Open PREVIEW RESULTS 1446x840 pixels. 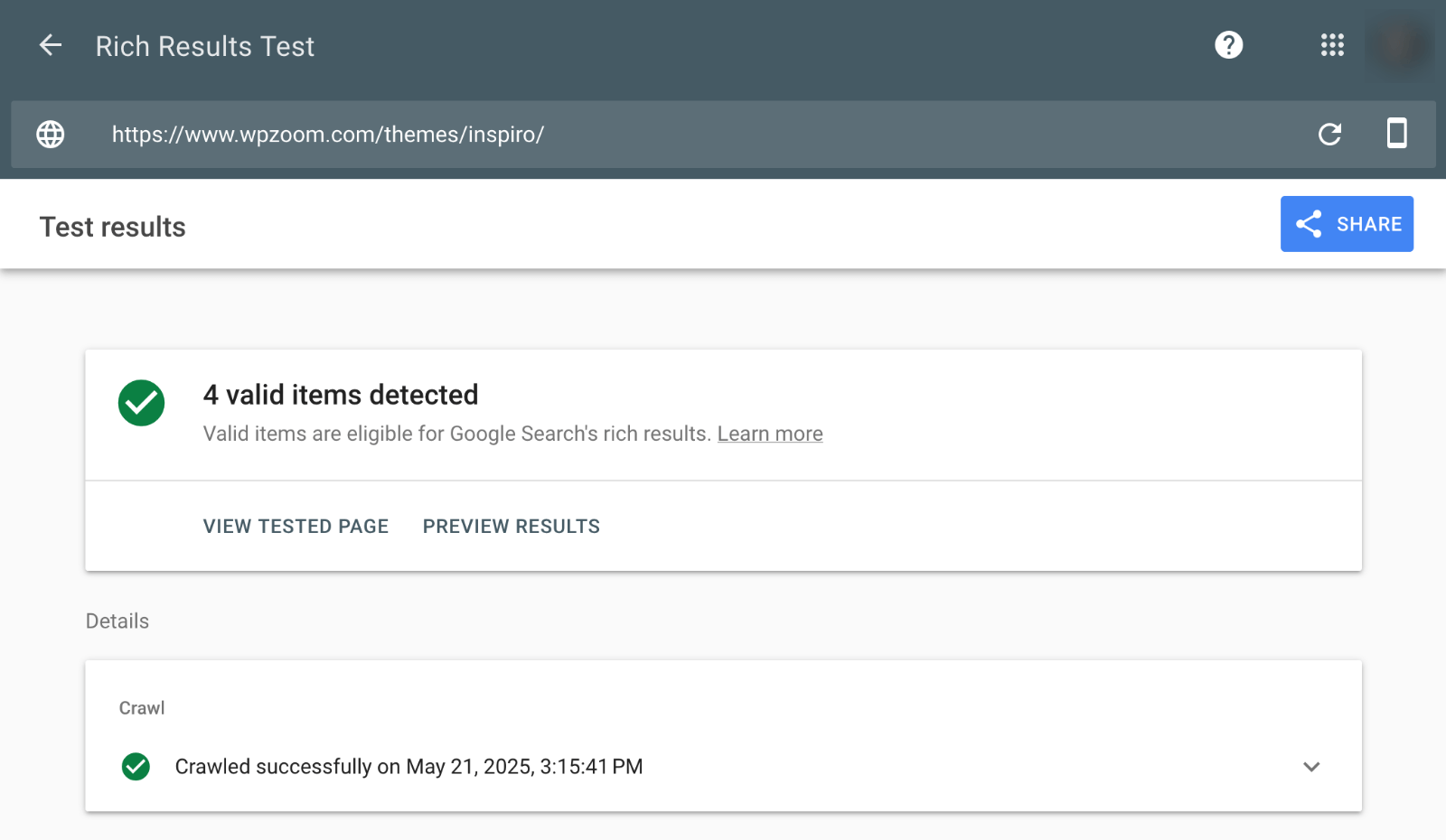512,527
